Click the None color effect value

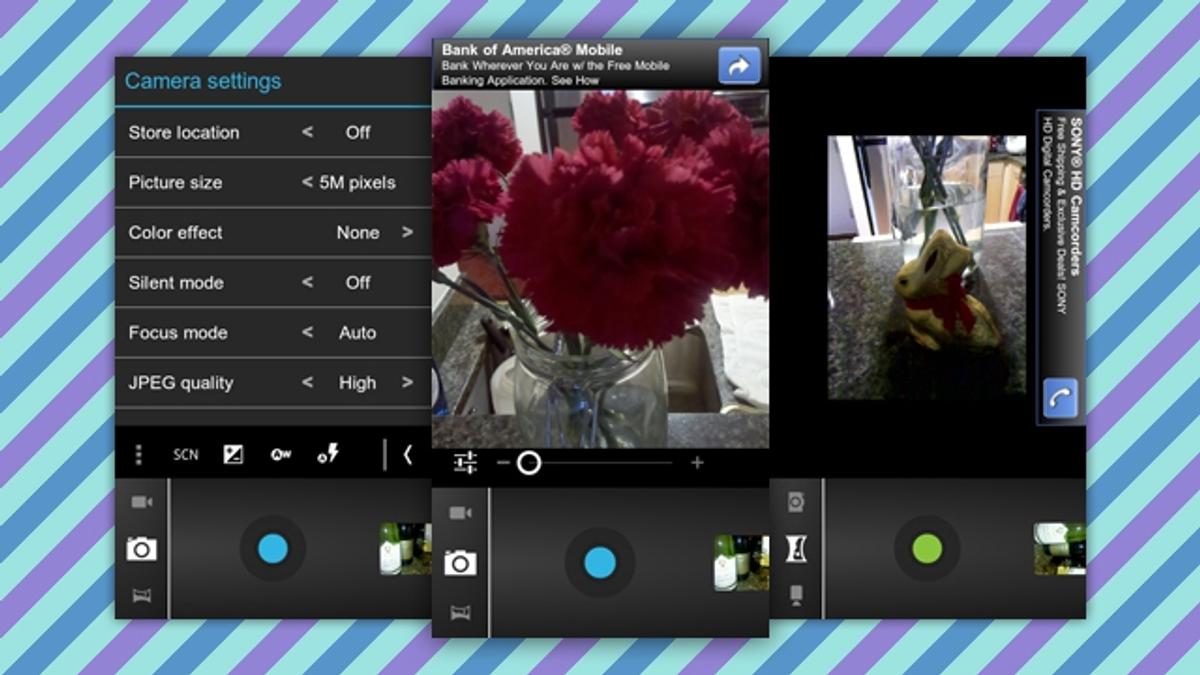tap(357, 232)
